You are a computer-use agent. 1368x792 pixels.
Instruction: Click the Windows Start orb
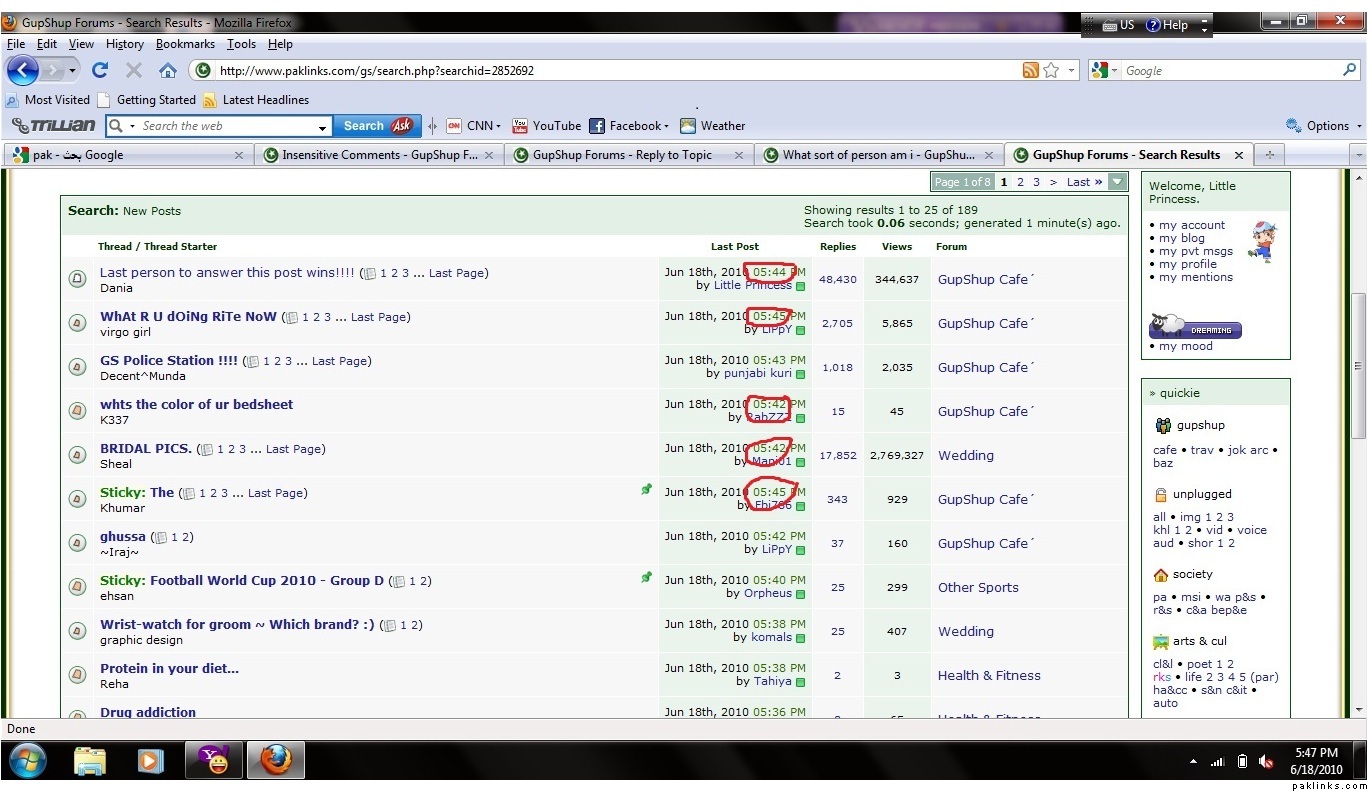[x=27, y=761]
